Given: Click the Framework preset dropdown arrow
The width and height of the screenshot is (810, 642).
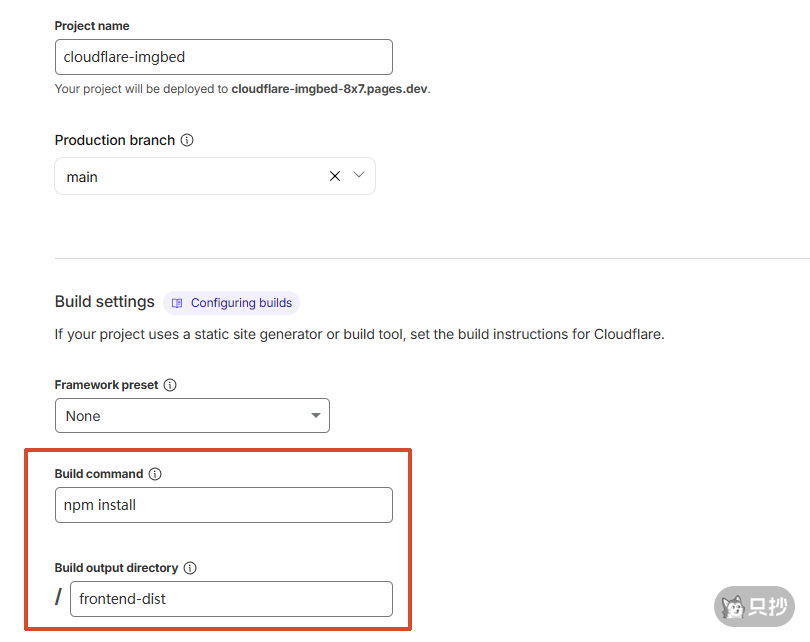Looking at the screenshot, I should click(x=316, y=415).
